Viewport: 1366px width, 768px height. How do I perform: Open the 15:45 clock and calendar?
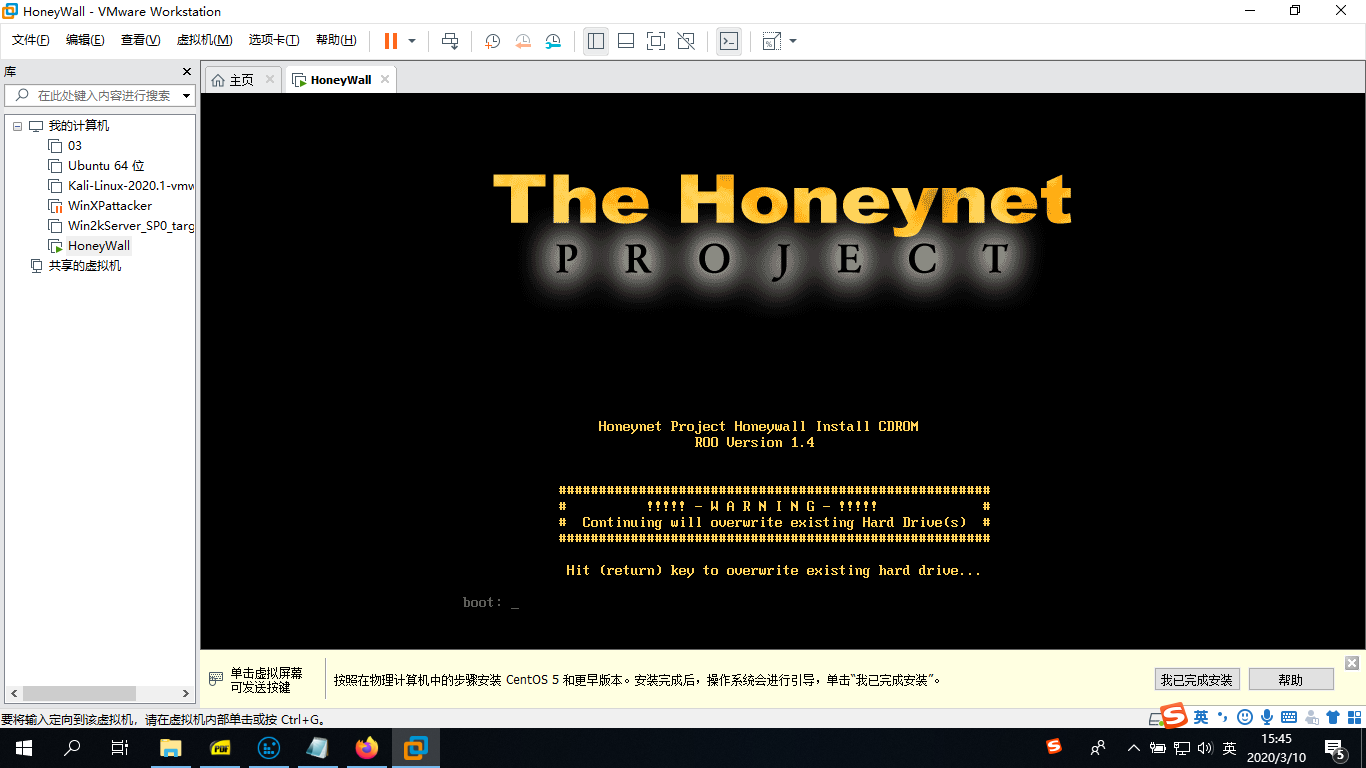pos(1275,748)
